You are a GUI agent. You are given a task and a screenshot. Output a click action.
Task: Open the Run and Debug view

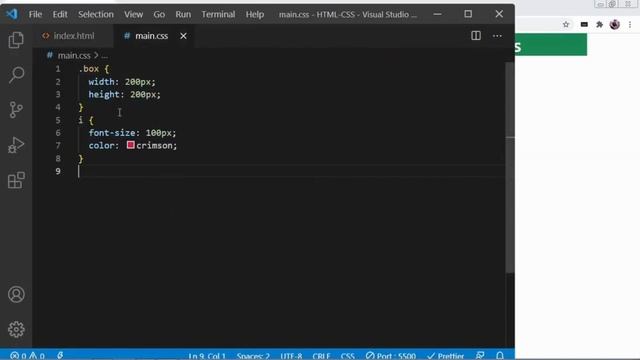16,145
